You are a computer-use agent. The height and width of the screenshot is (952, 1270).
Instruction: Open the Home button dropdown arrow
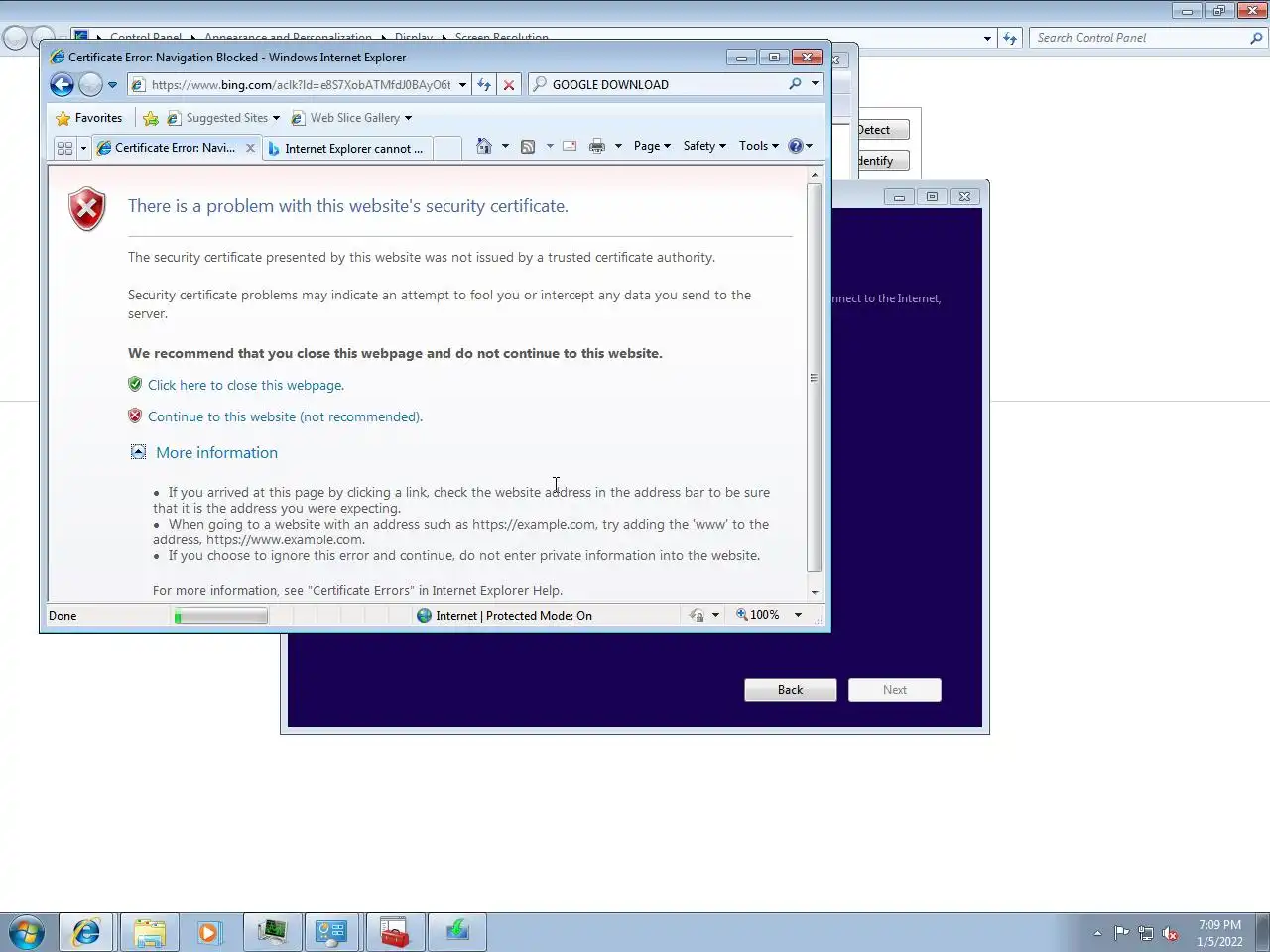tap(505, 146)
